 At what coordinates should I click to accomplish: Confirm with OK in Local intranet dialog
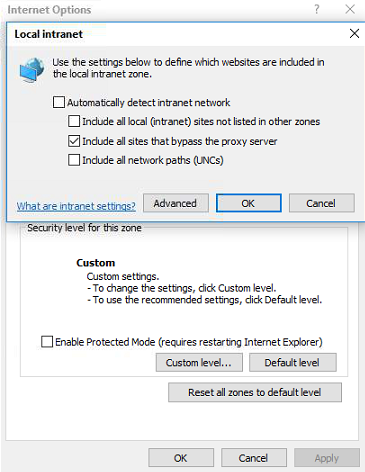[249, 203]
